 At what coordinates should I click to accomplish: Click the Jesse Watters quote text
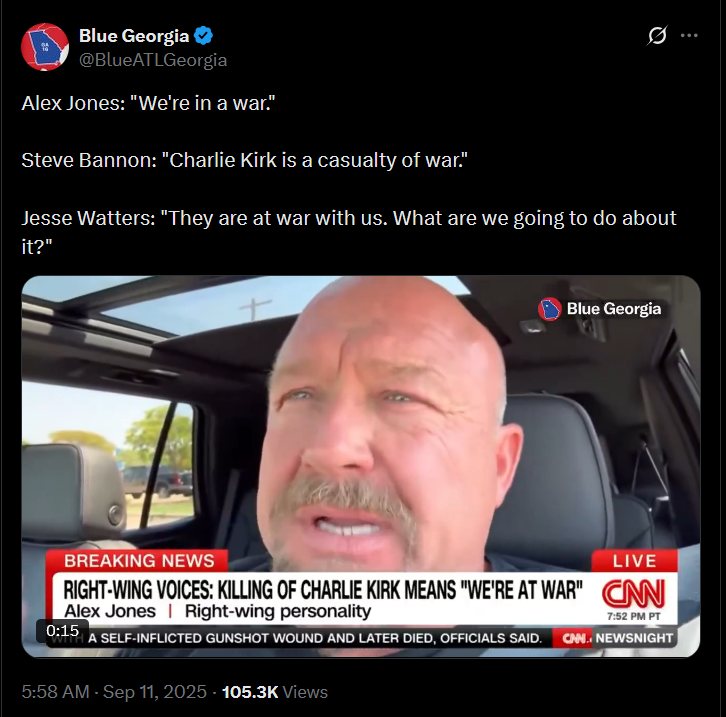(x=349, y=232)
